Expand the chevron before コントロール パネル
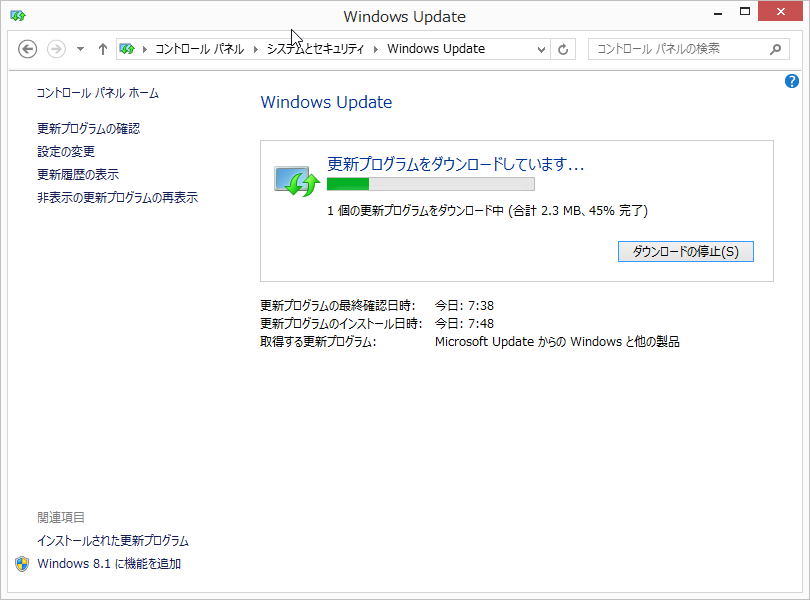 pyautogui.click(x=145, y=49)
